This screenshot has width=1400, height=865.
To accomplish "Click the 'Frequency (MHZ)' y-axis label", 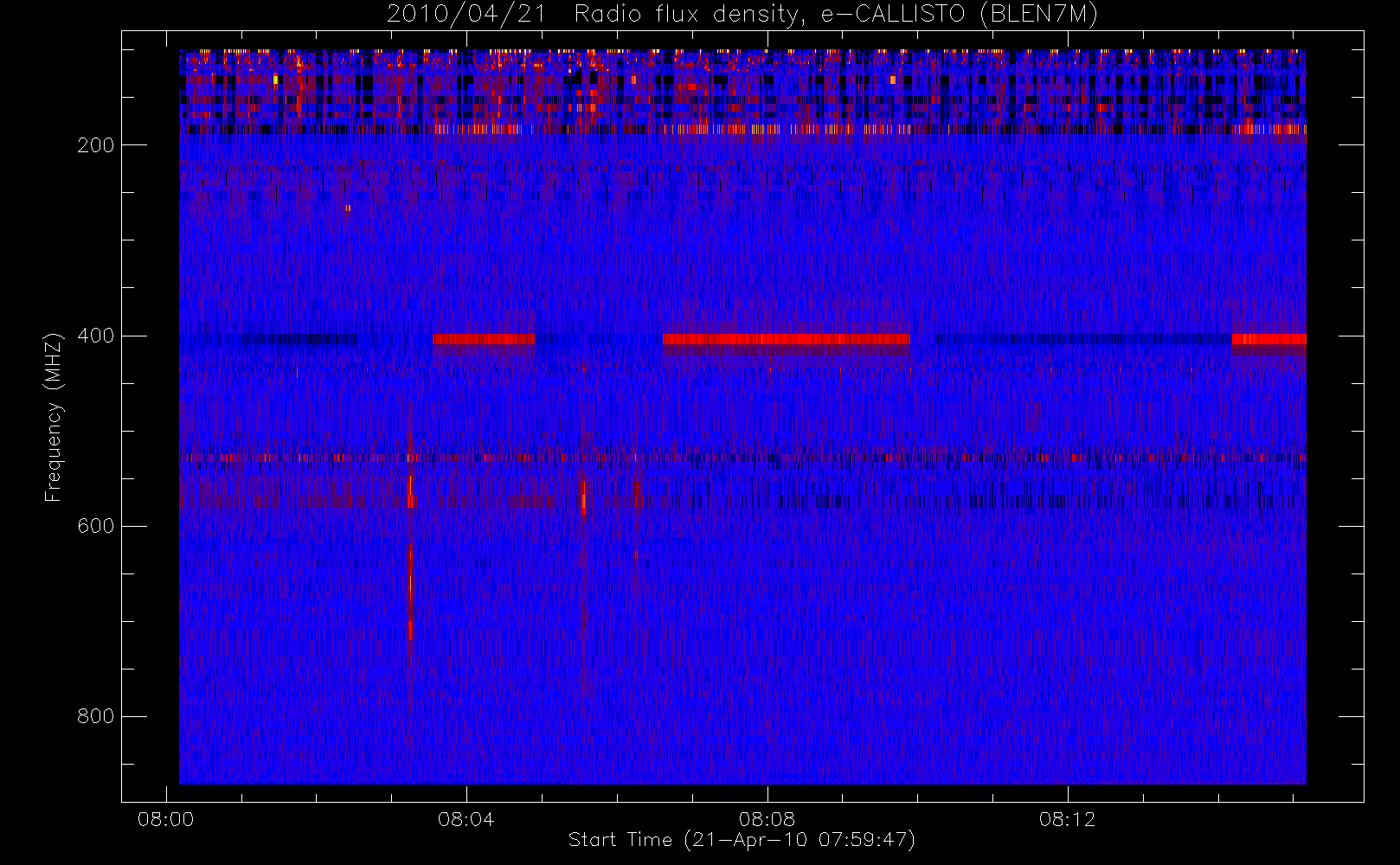I will (x=54, y=417).
